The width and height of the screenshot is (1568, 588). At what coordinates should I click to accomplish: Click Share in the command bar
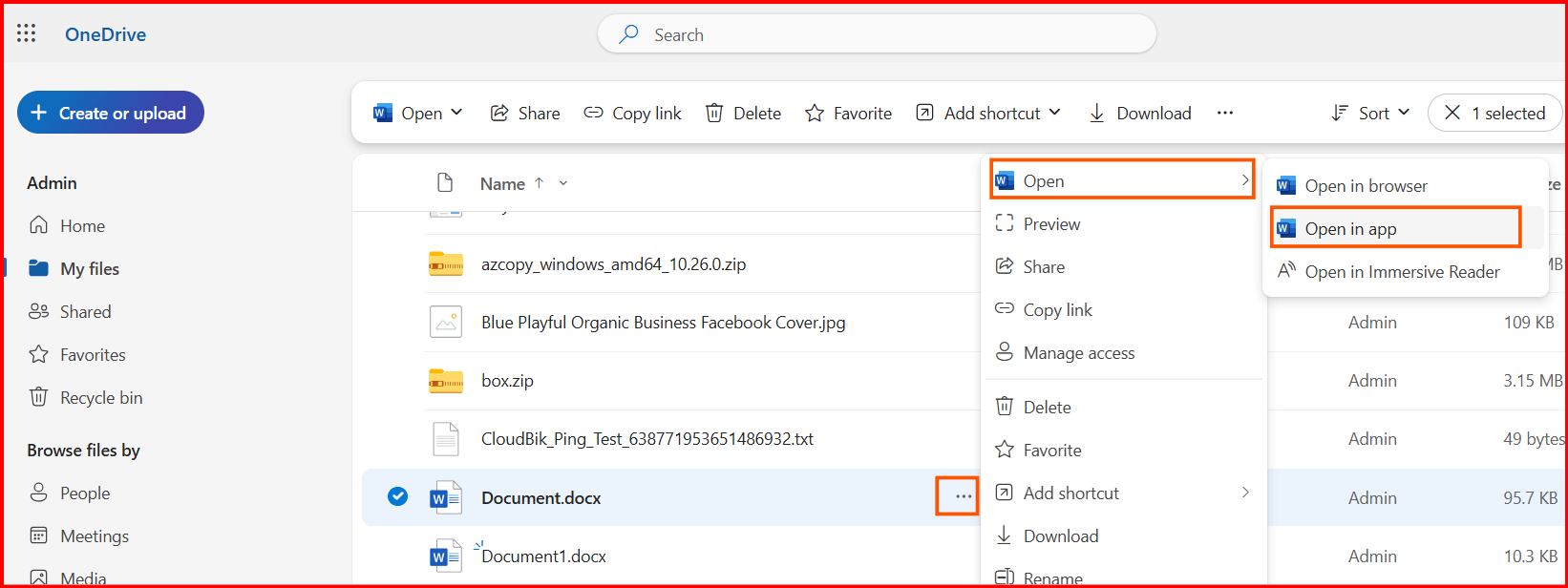pos(525,113)
